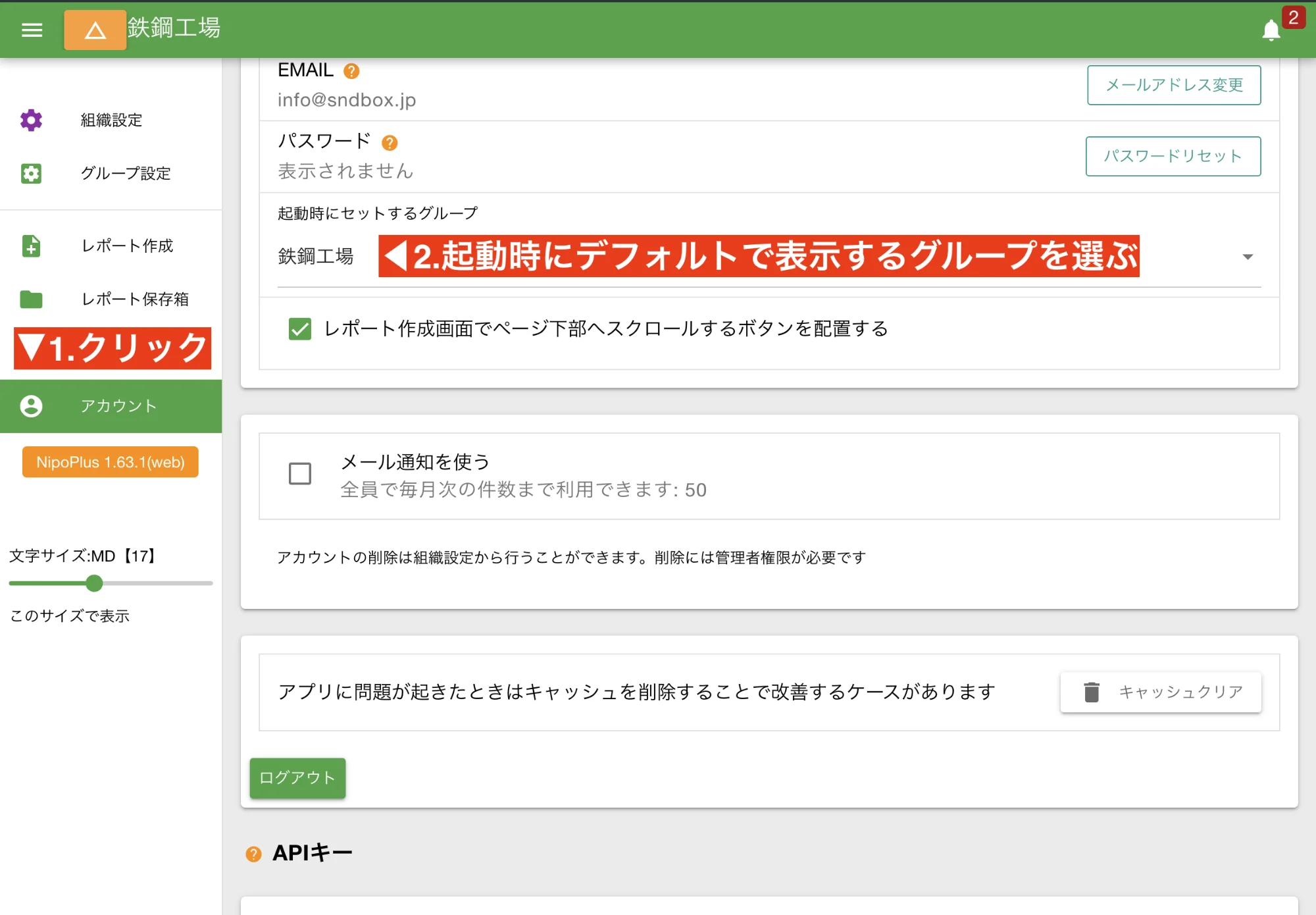Screen dimensions: 1316x915
Task: Select the レポート保存箱 sidebar menu item
Action: (x=135, y=300)
